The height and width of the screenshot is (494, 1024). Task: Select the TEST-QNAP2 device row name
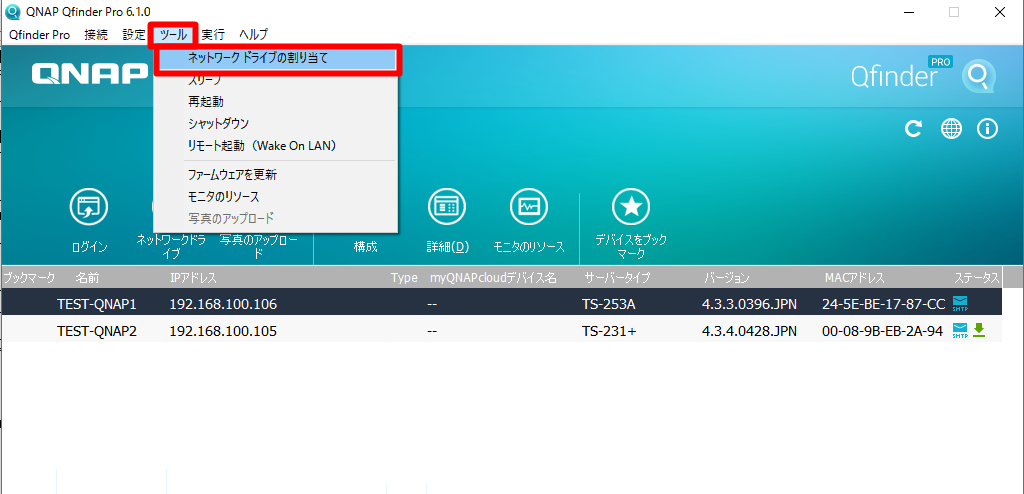point(97,331)
